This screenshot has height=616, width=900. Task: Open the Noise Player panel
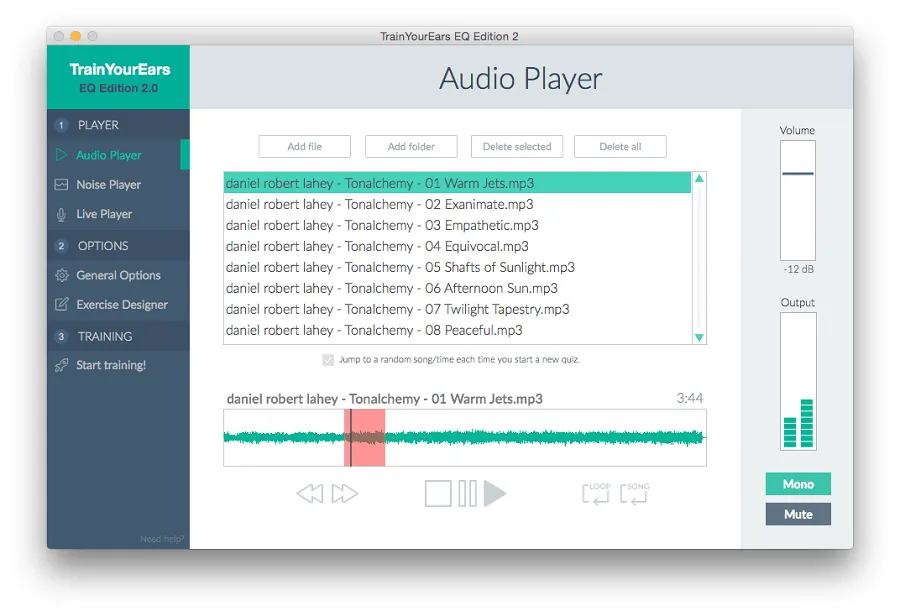111,184
